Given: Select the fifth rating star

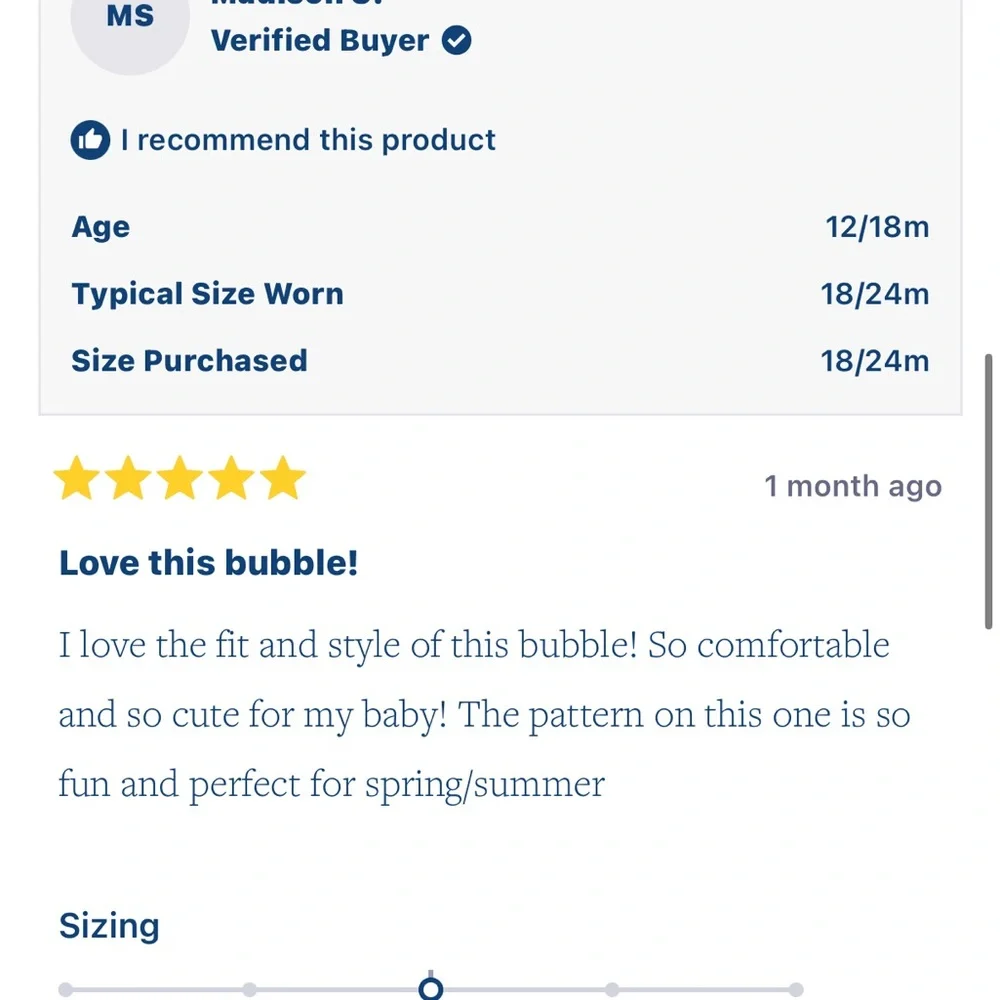Looking at the screenshot, I should (283, 478).
